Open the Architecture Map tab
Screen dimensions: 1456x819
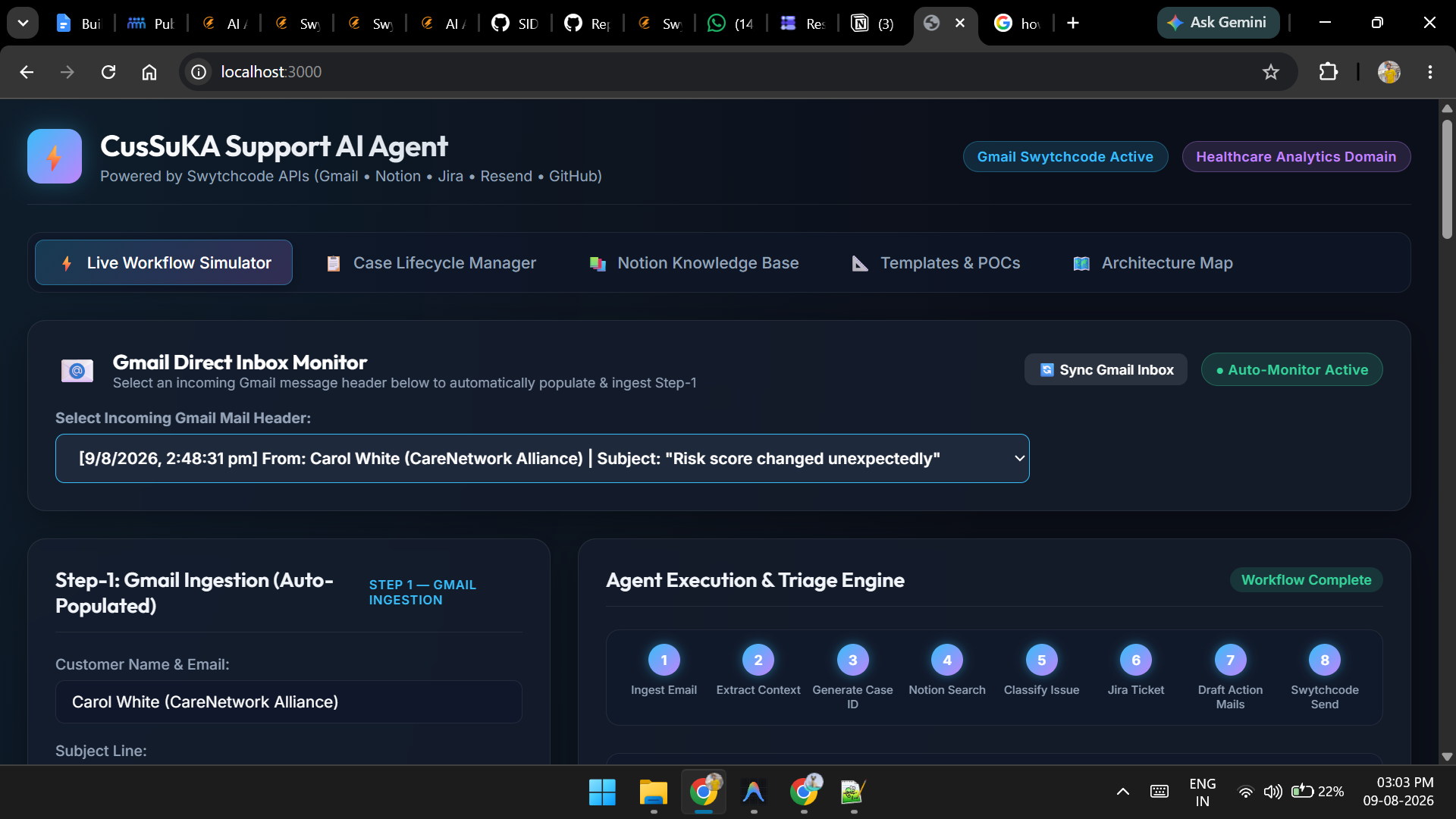coord(1153,263)
